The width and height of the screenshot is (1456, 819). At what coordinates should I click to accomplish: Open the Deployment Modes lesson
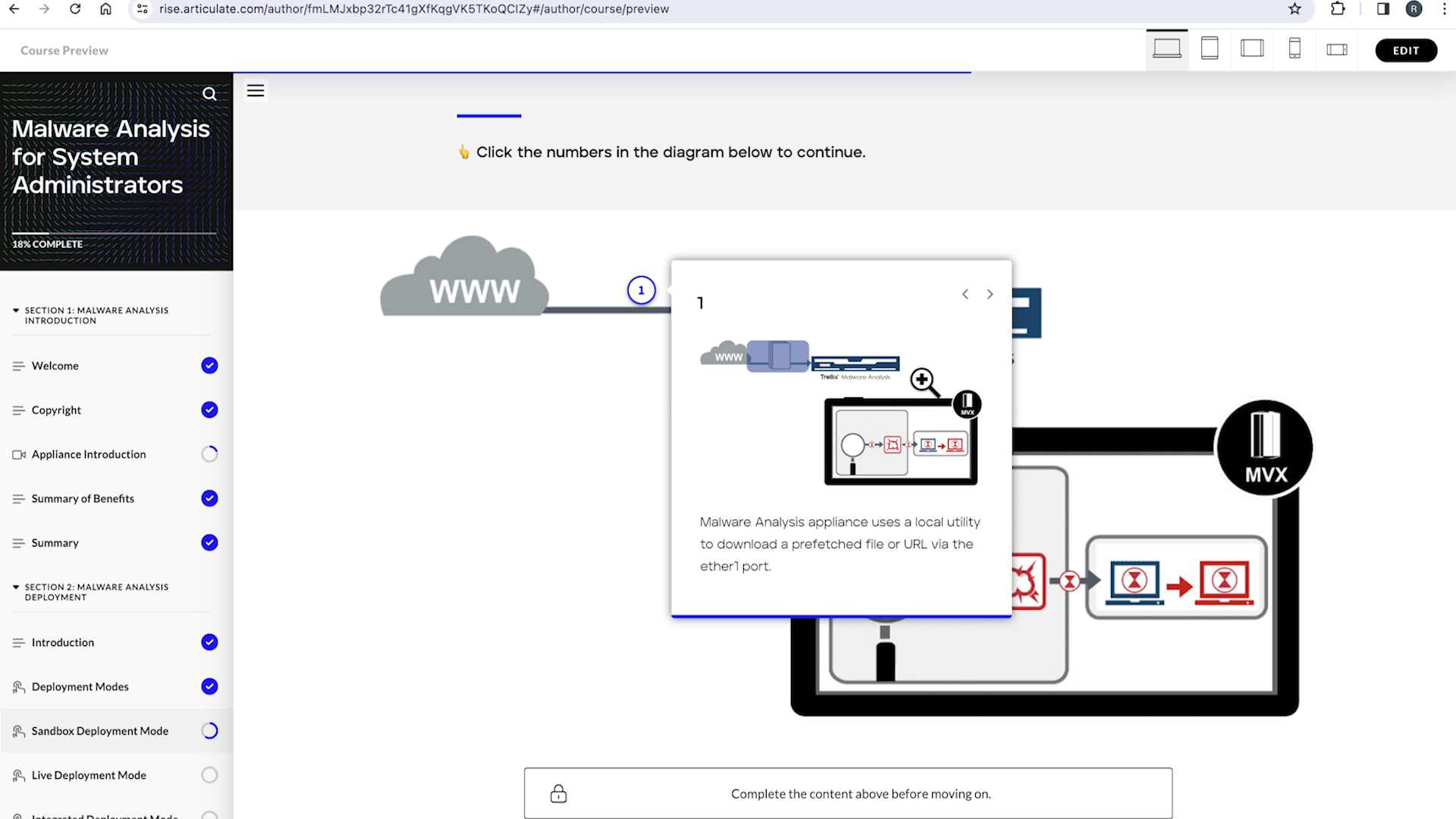(80, 686)
